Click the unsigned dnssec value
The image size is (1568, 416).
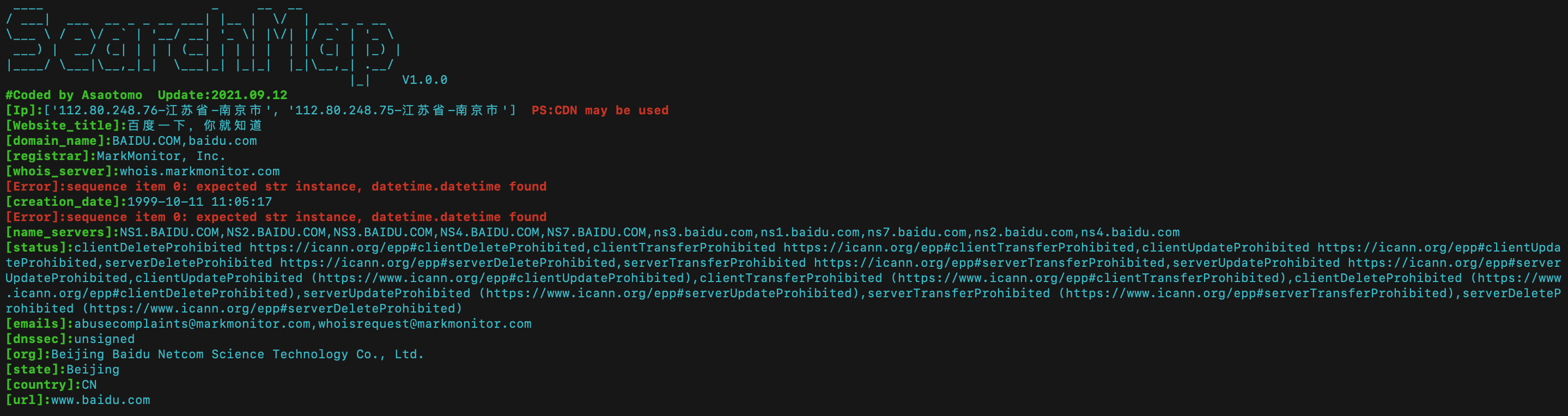tap(104, 339)
